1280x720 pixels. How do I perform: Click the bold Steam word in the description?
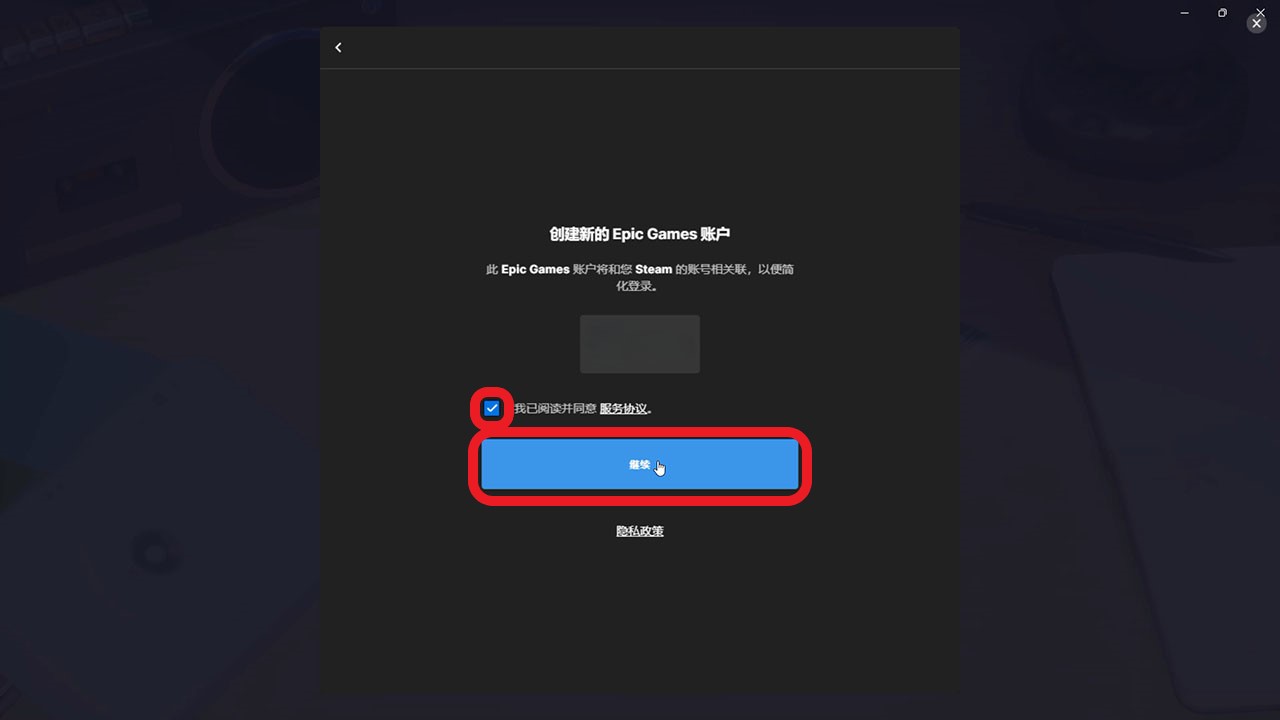click(x=653, y=269)
